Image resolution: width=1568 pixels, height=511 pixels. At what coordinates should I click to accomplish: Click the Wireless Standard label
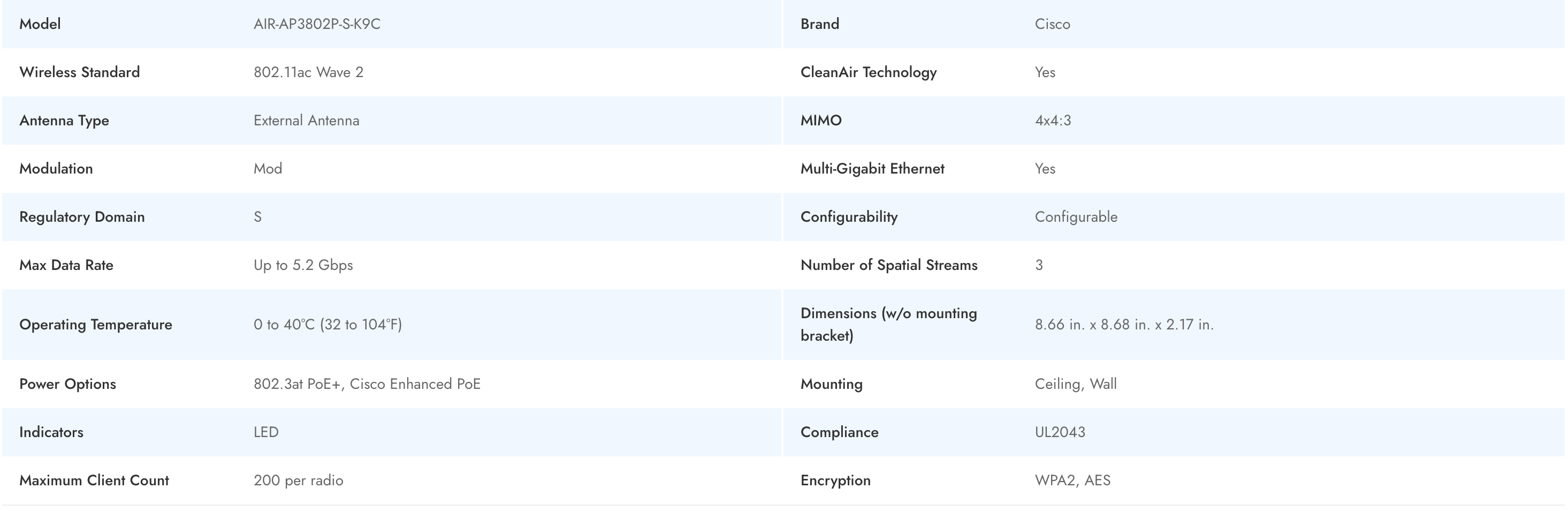(x=79, y=72)
